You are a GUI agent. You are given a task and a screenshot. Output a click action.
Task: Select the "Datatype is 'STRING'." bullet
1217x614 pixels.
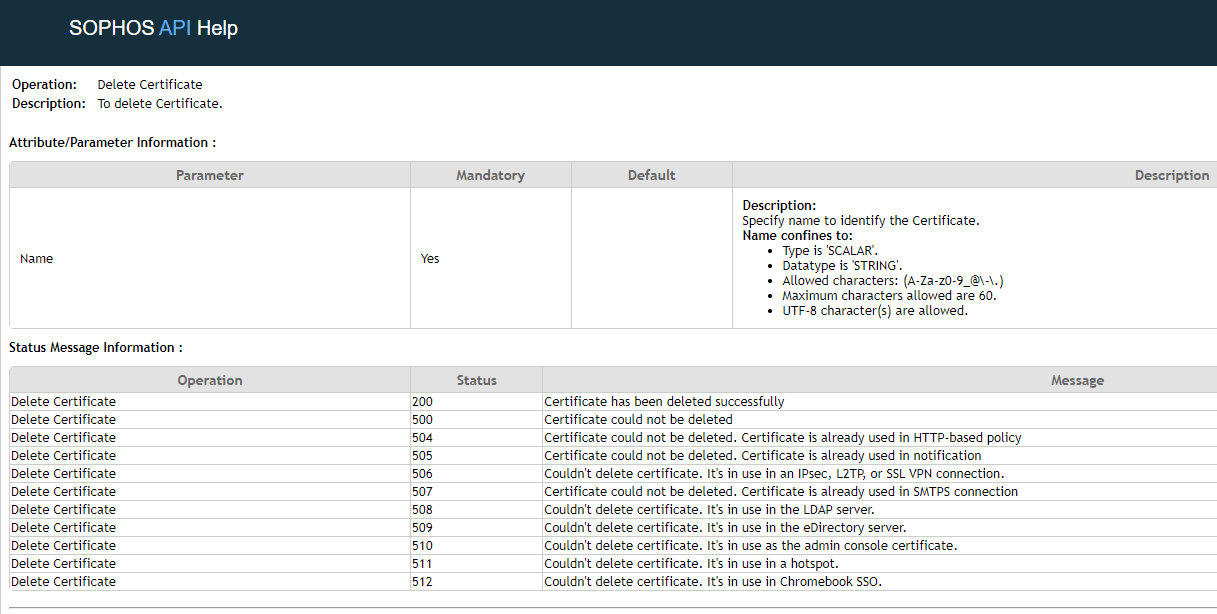tap(843, 266)
